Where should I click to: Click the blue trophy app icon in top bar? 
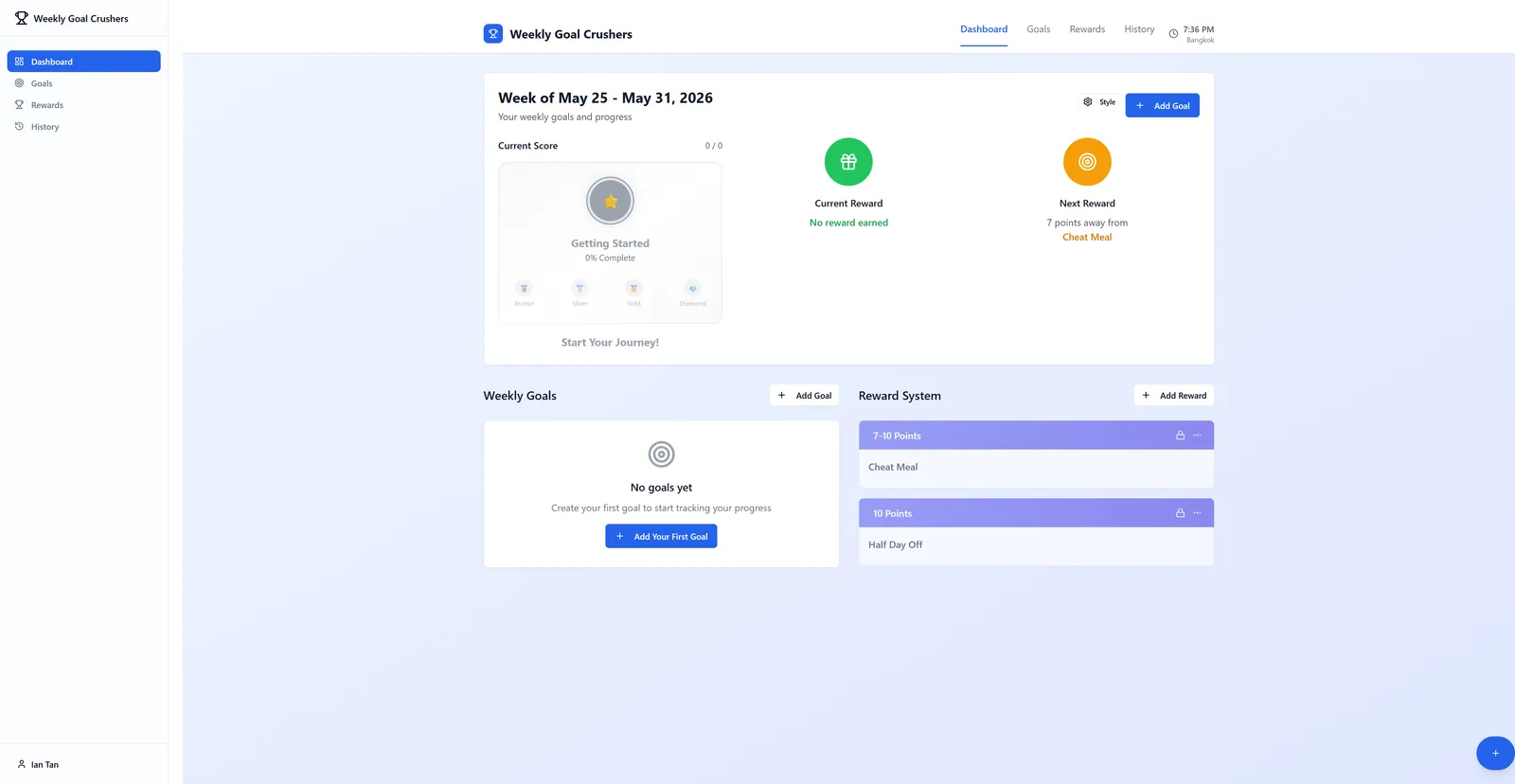[x=493, y=34]
